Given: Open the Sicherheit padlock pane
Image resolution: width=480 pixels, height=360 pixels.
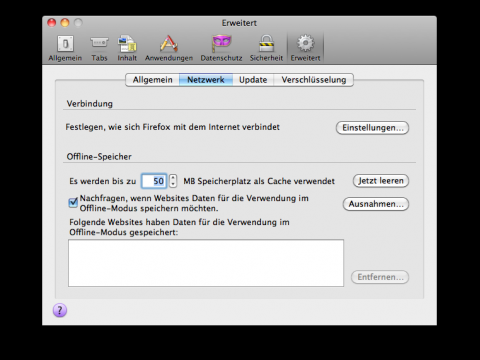Looking at the screenshot, I should pyautogui.click(x=266, y=49).
